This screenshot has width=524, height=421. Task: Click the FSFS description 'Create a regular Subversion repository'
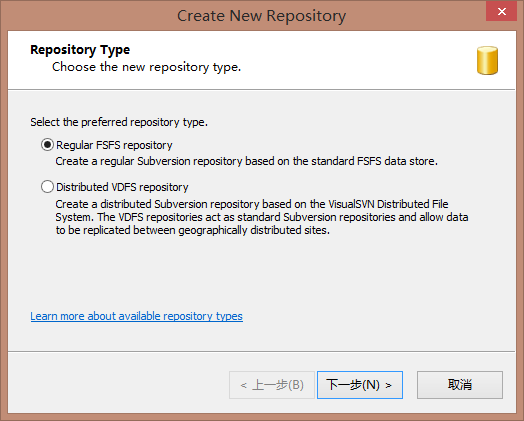click(246, 161)
